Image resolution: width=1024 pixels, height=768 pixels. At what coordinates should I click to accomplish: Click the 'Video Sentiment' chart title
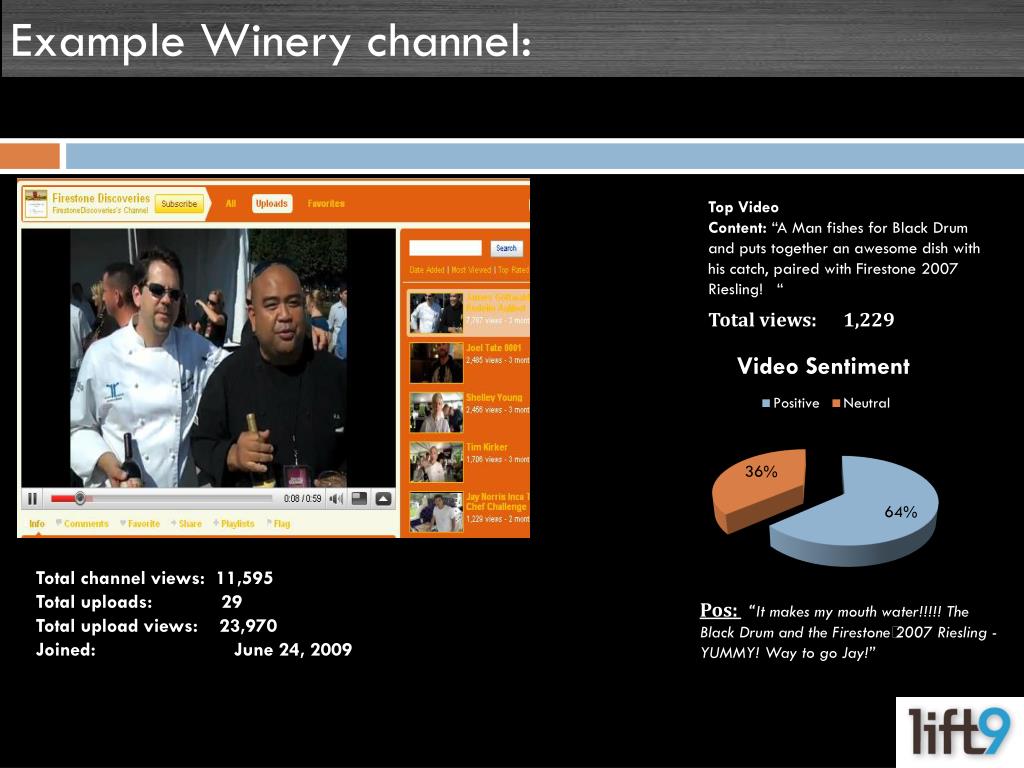coord(823,366)
